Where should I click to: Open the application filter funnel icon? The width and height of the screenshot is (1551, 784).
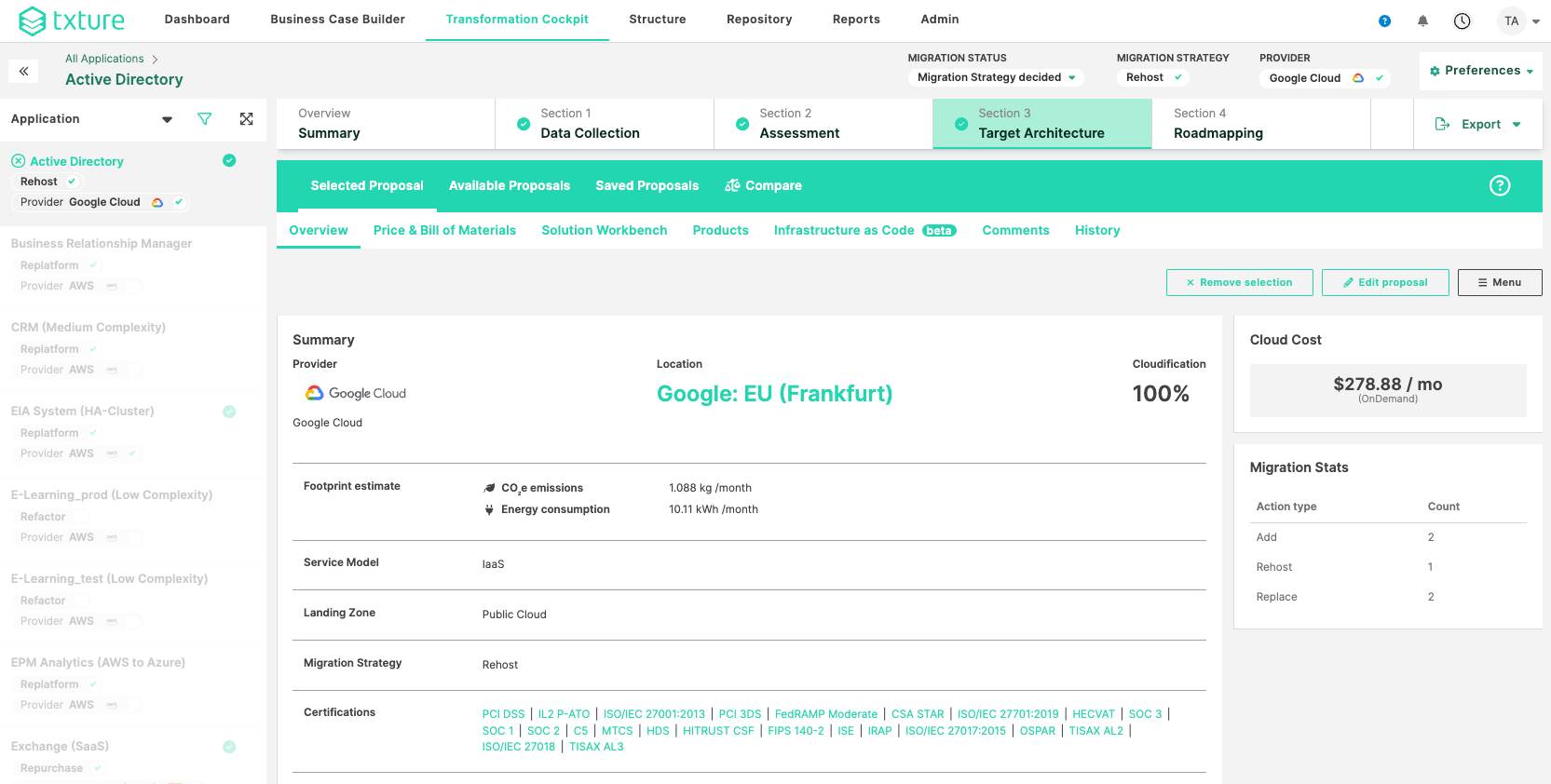pyautogui.click(x=204, y=118)
